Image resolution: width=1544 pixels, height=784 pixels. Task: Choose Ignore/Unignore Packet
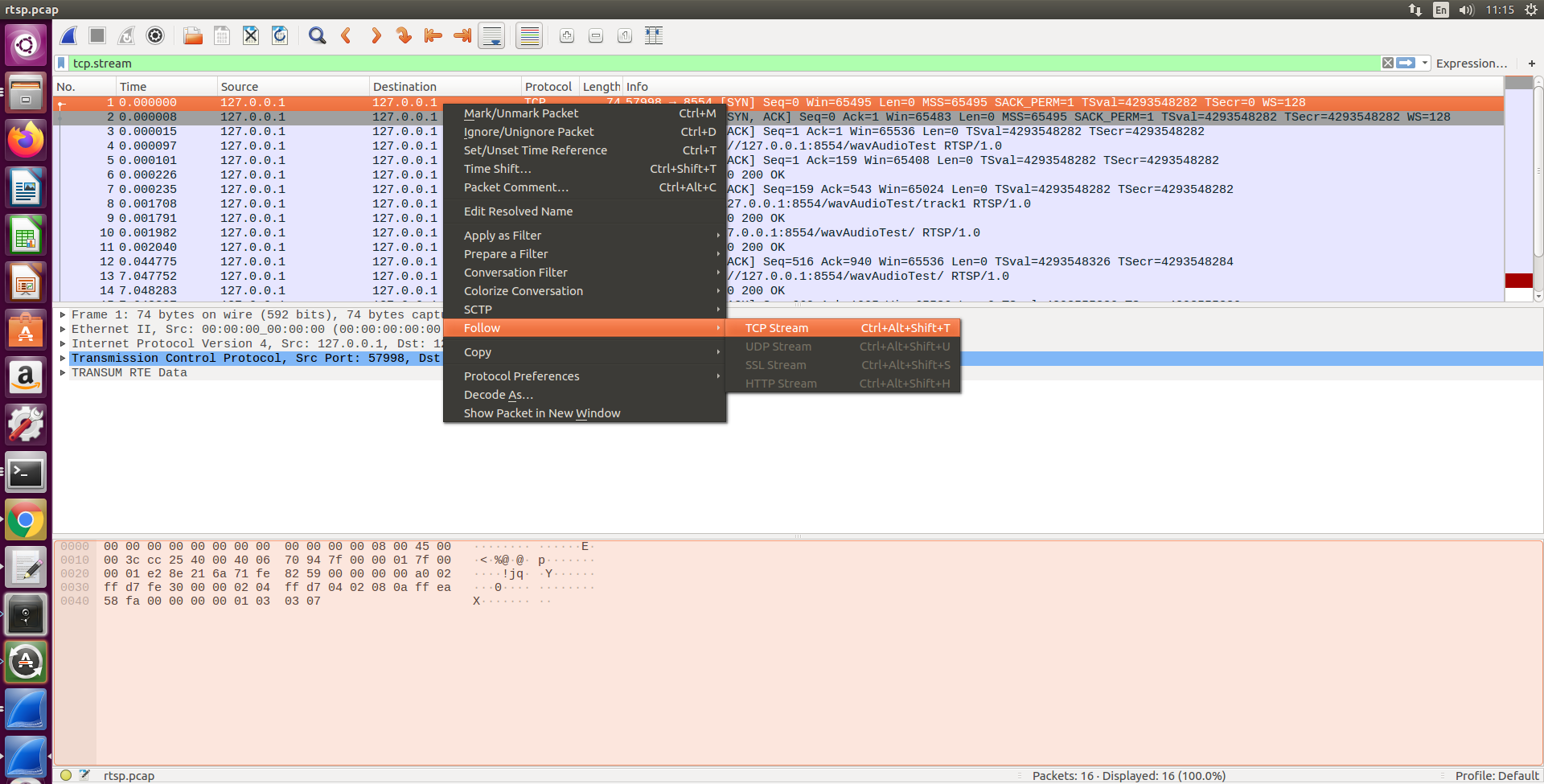point(585,132)
